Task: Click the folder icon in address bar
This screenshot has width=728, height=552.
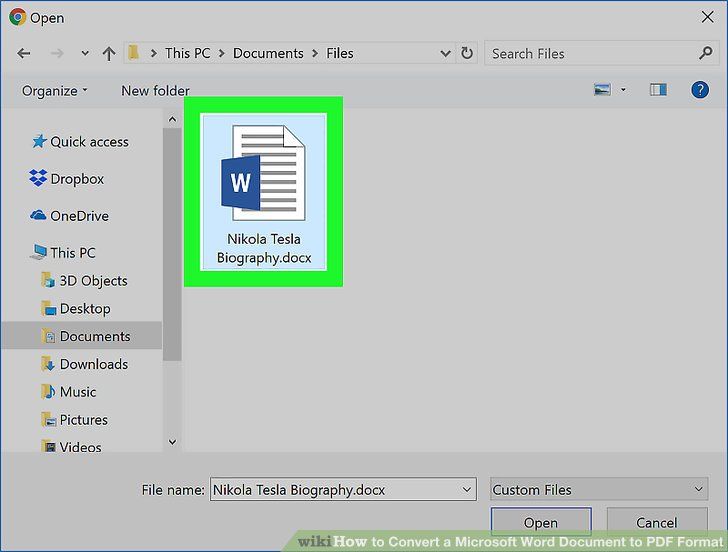Action: [134, 52]
